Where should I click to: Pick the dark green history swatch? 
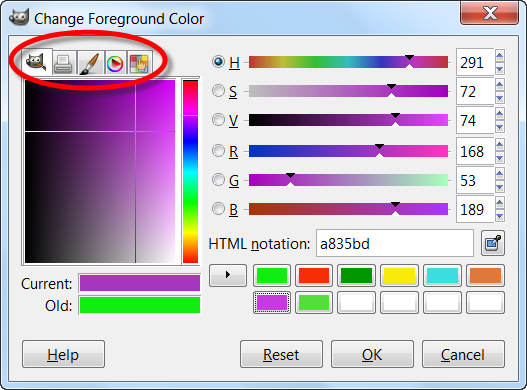356,275
